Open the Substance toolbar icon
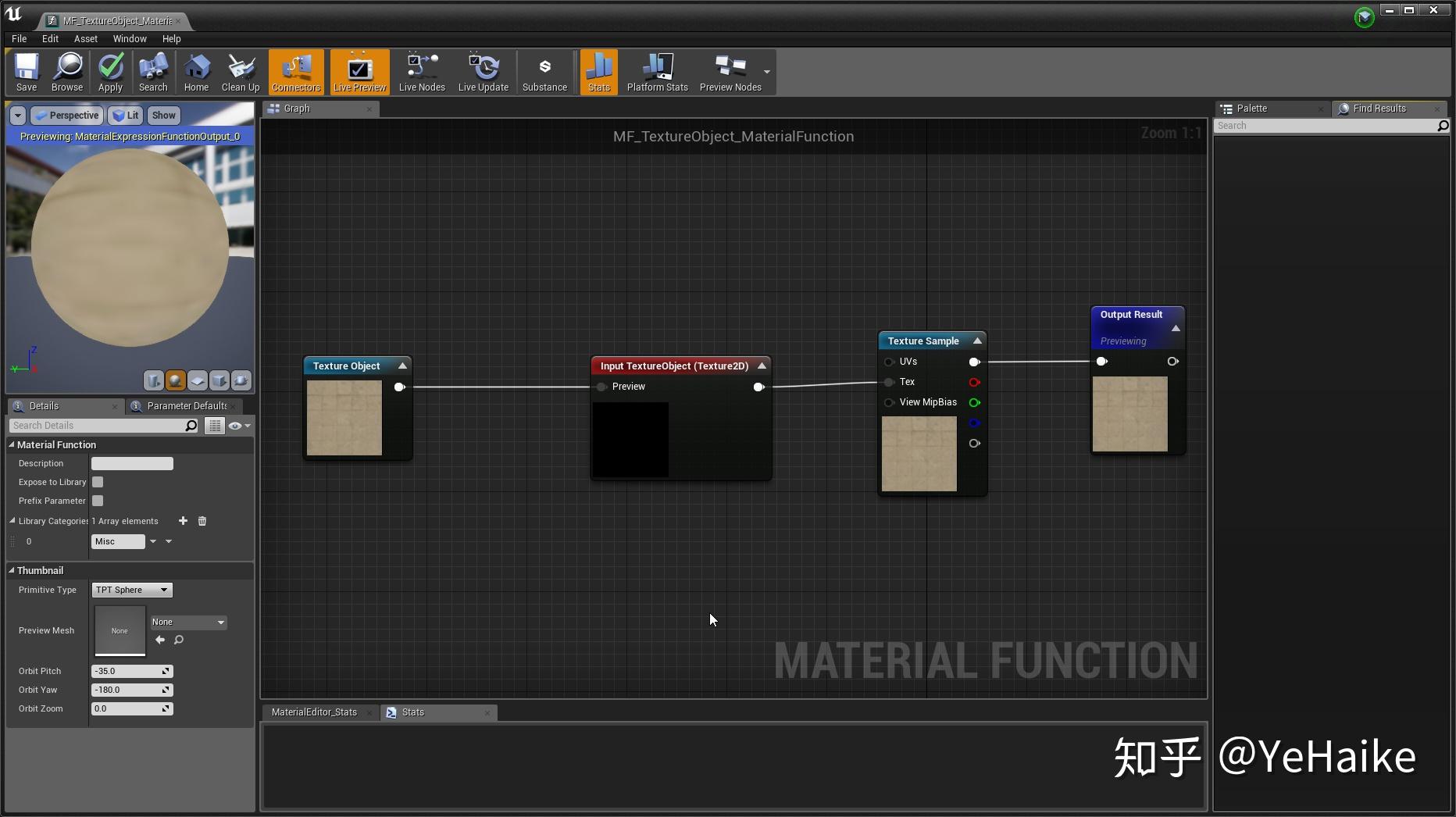 coord(544,72)
